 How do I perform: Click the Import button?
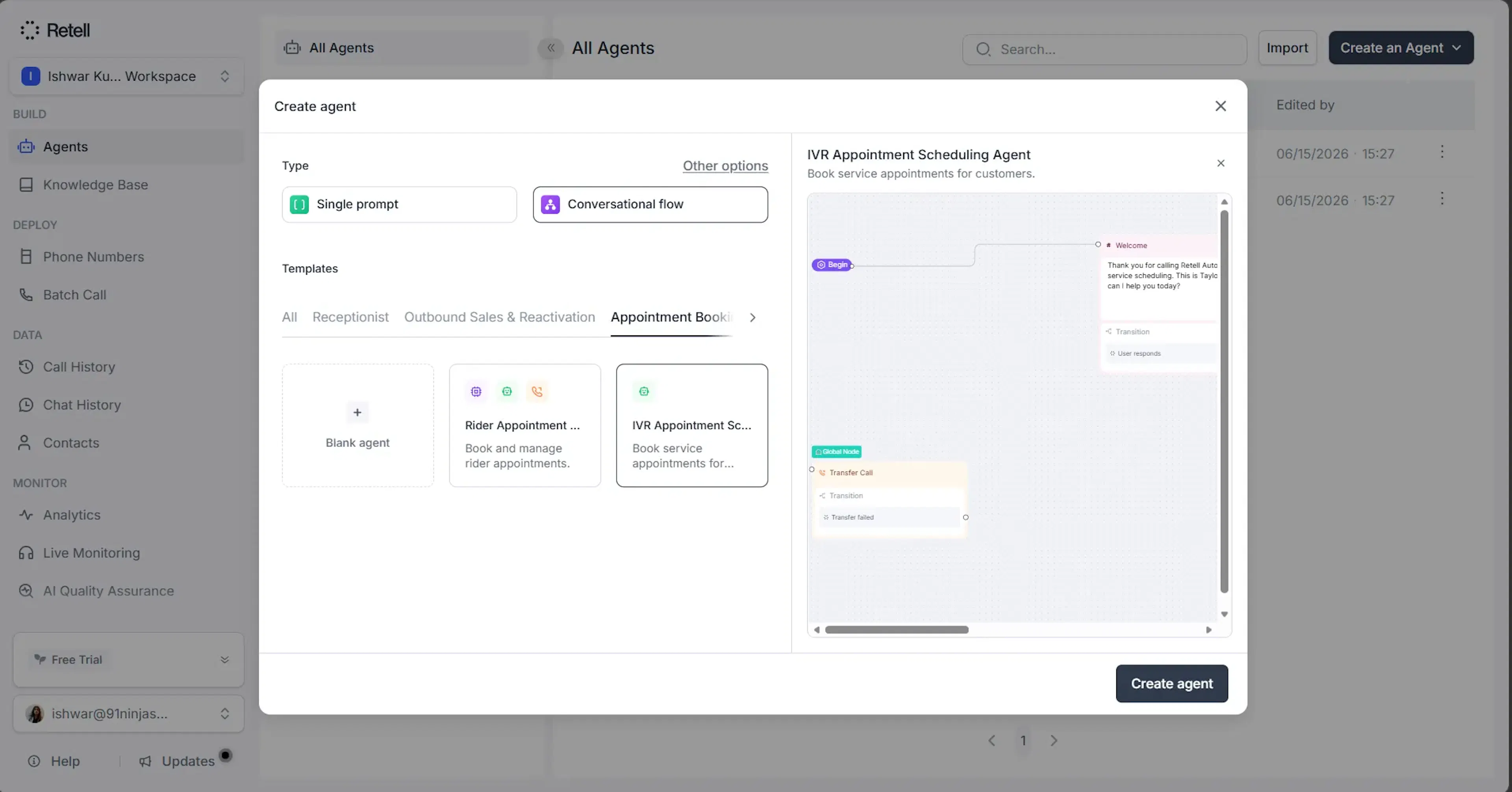pos(1287,48)
